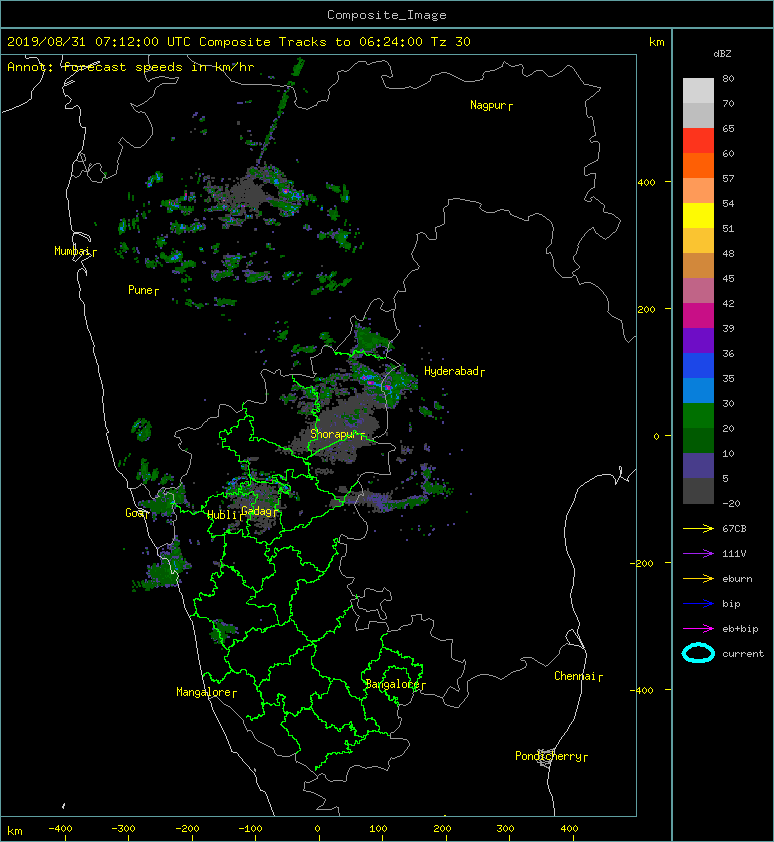Click the amber 51 dBZ legend swatch
Viewport: 774px width, 842px height.
698,240
